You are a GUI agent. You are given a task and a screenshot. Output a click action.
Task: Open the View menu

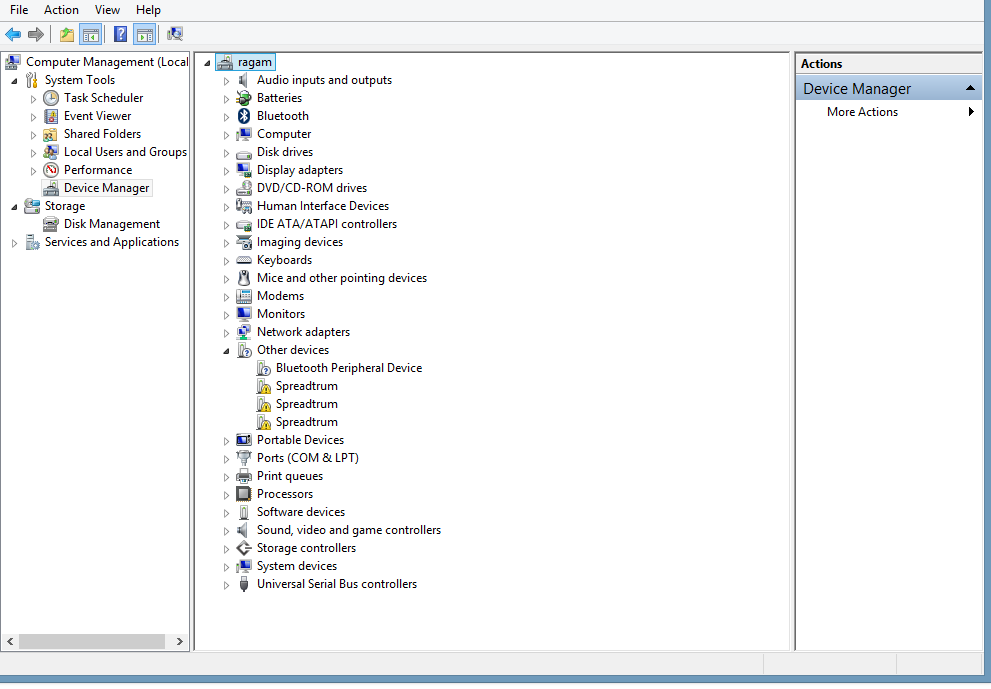tap(107, 9)
